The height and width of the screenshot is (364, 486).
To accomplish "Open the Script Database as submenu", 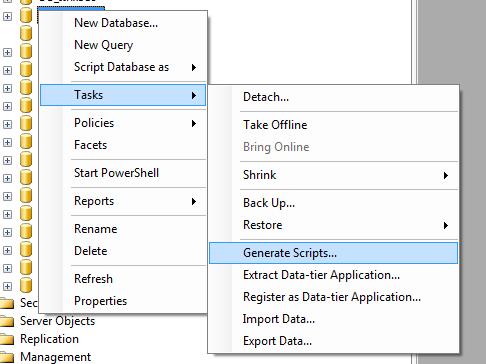I will coord(123,67).
